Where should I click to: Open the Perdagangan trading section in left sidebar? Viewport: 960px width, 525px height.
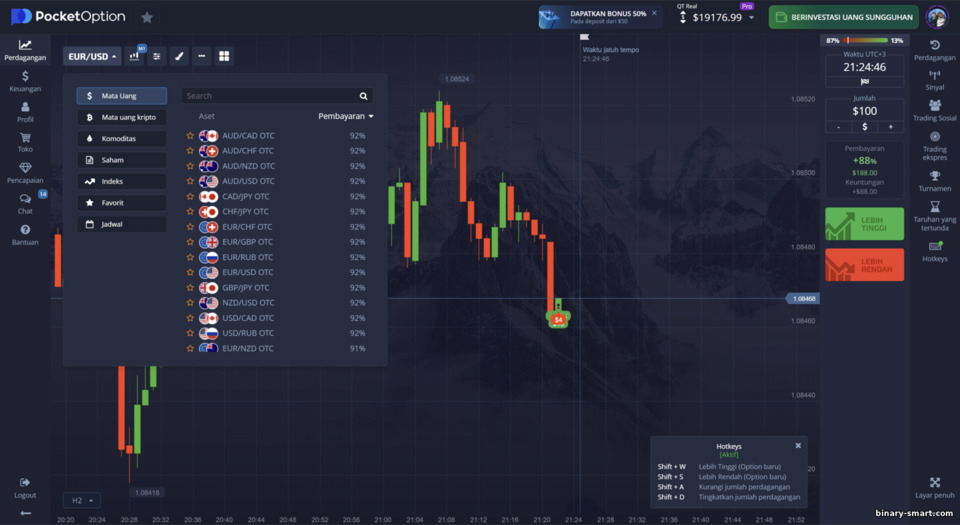[x=24, y=50]
